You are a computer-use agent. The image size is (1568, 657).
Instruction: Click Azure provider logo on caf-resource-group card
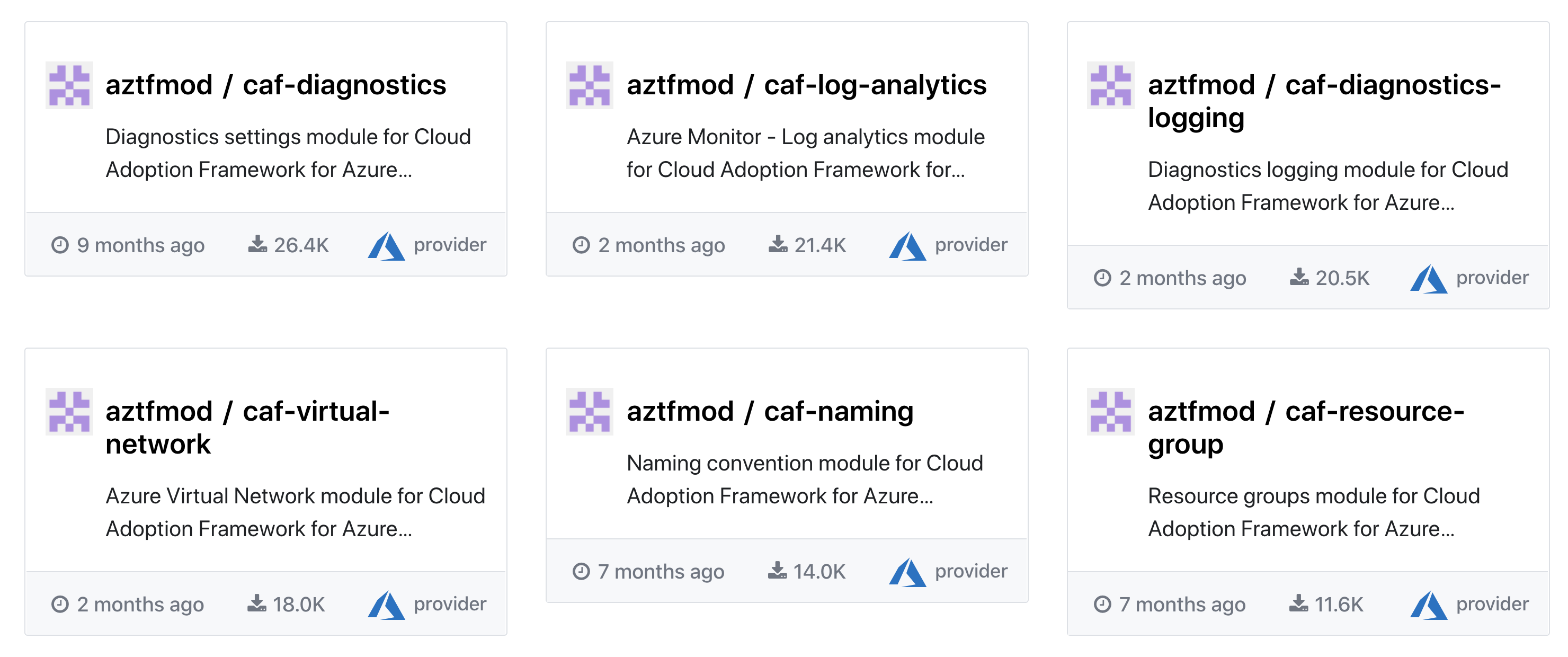pyautogui.click(x=1428, y=605)
